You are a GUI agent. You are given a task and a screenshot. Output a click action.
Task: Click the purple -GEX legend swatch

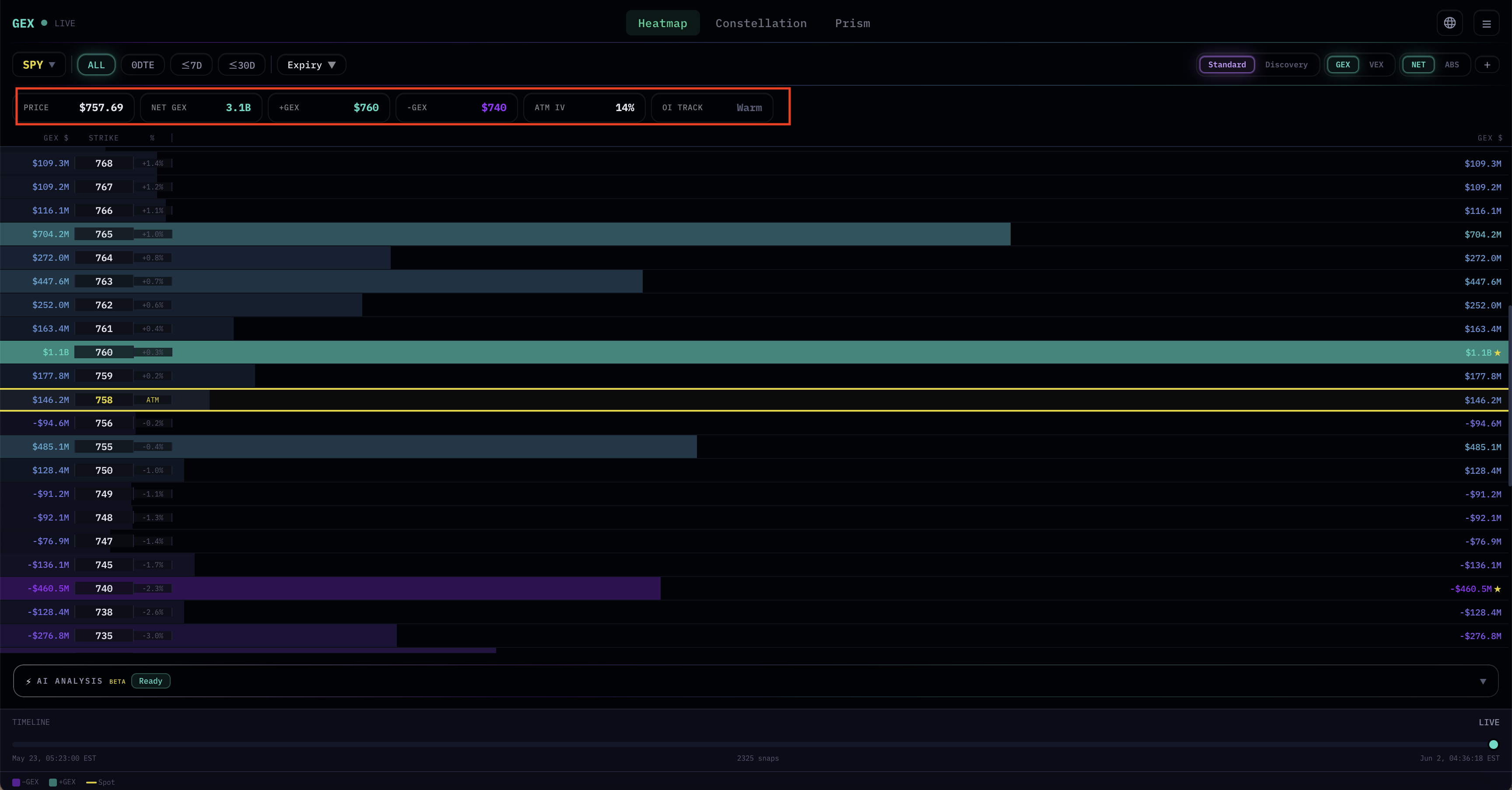click(17, 783)
